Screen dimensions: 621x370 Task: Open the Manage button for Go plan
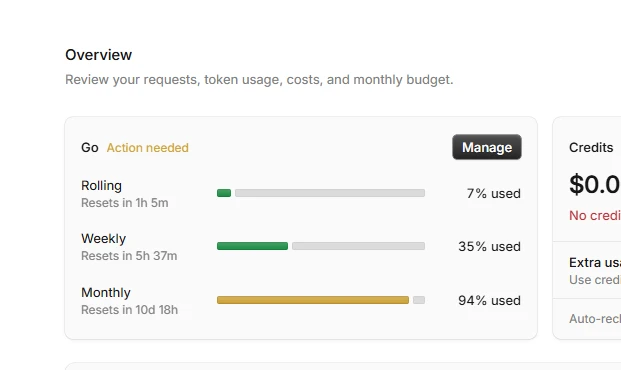(487, 147)
